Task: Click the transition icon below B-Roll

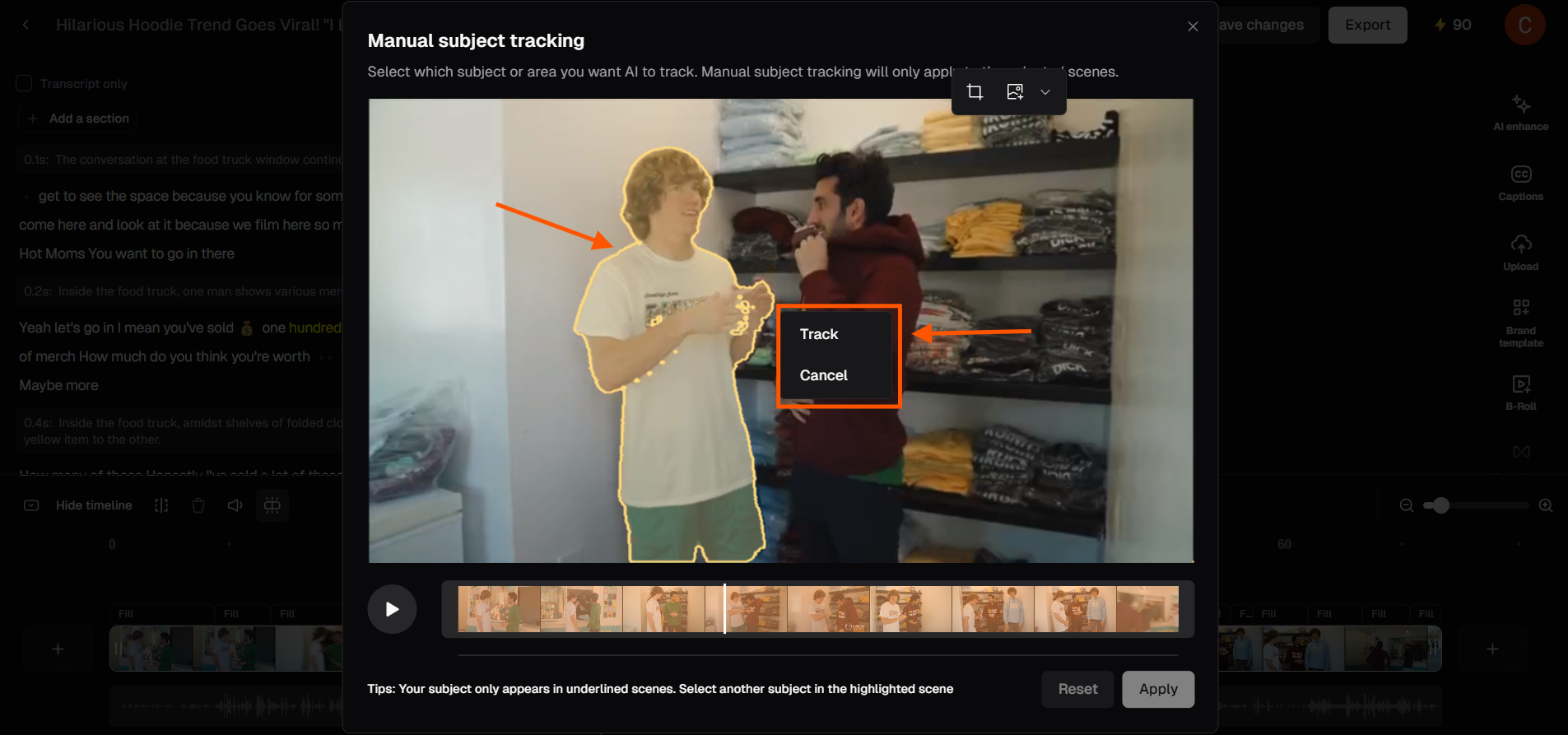Action: click(1520, 452)
